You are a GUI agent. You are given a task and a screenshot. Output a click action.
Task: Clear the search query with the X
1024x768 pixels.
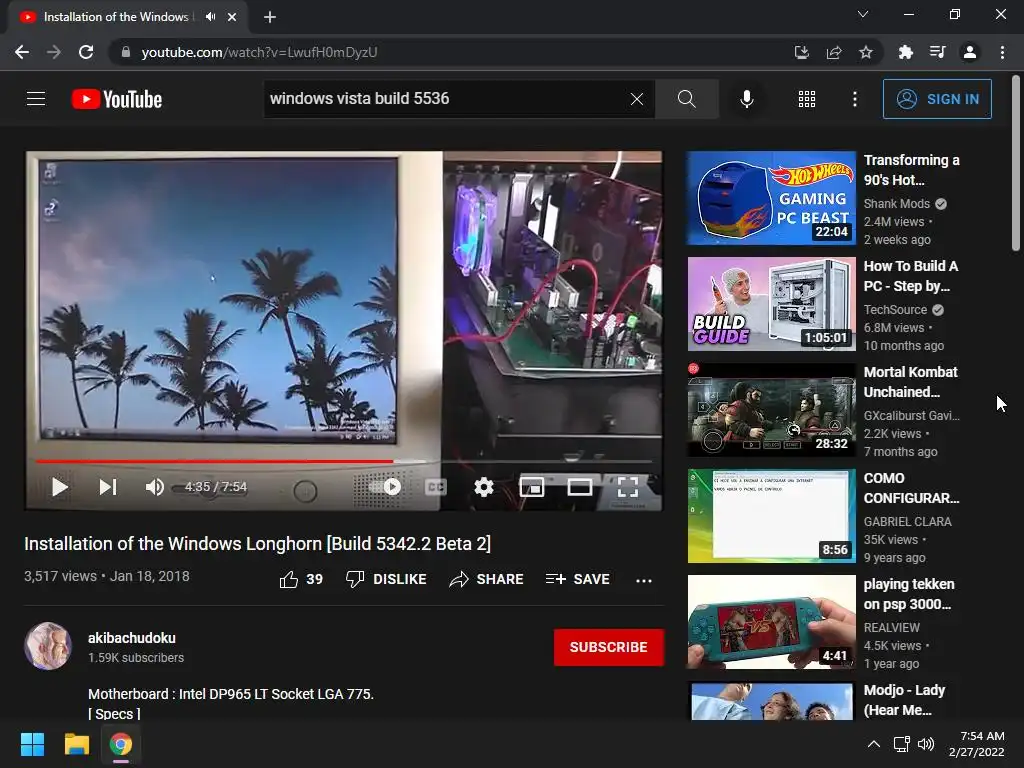pyautogui.click(x=637, y=99)
